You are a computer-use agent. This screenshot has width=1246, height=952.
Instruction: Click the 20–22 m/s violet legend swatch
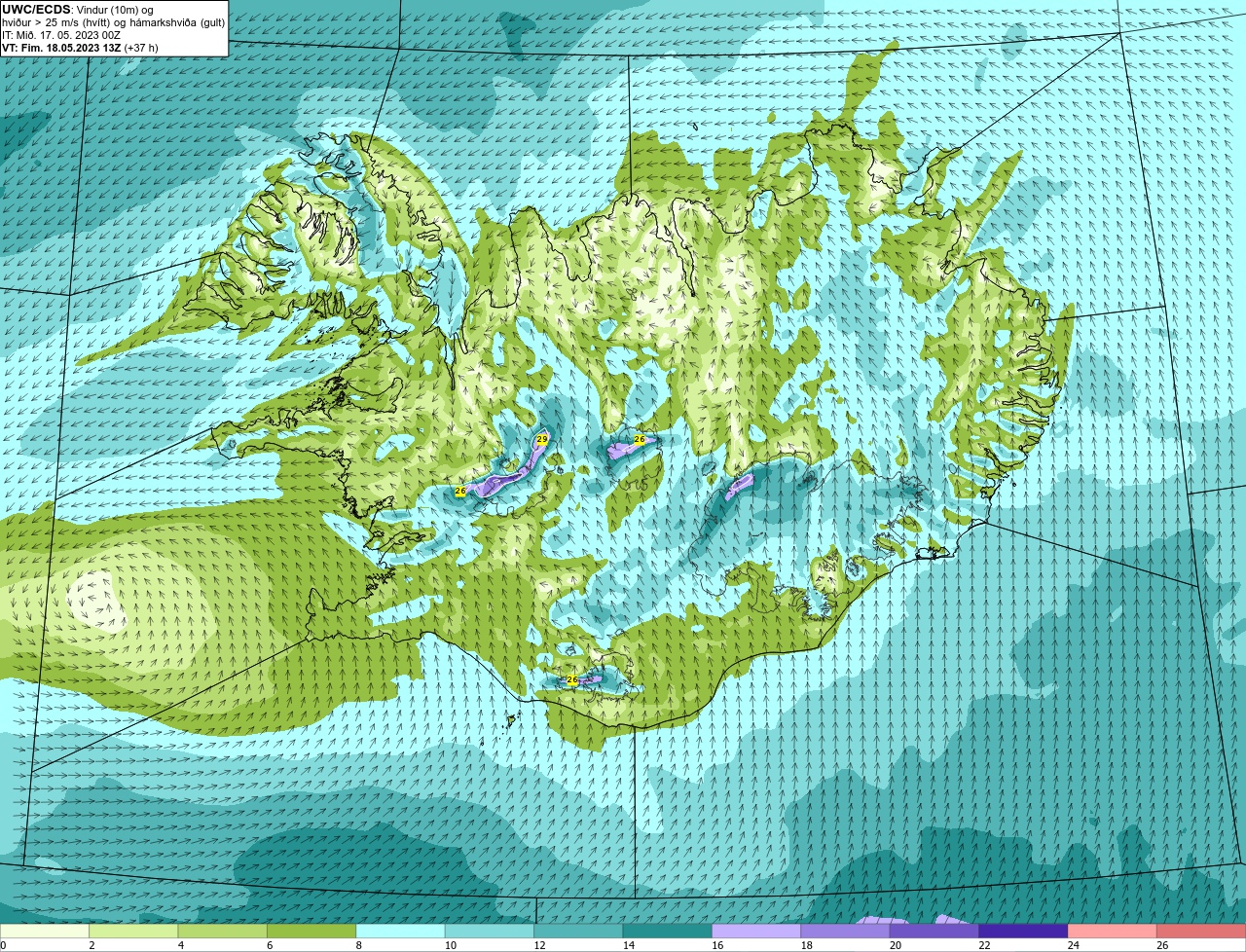pyautogui.click(x=934, y=931)
